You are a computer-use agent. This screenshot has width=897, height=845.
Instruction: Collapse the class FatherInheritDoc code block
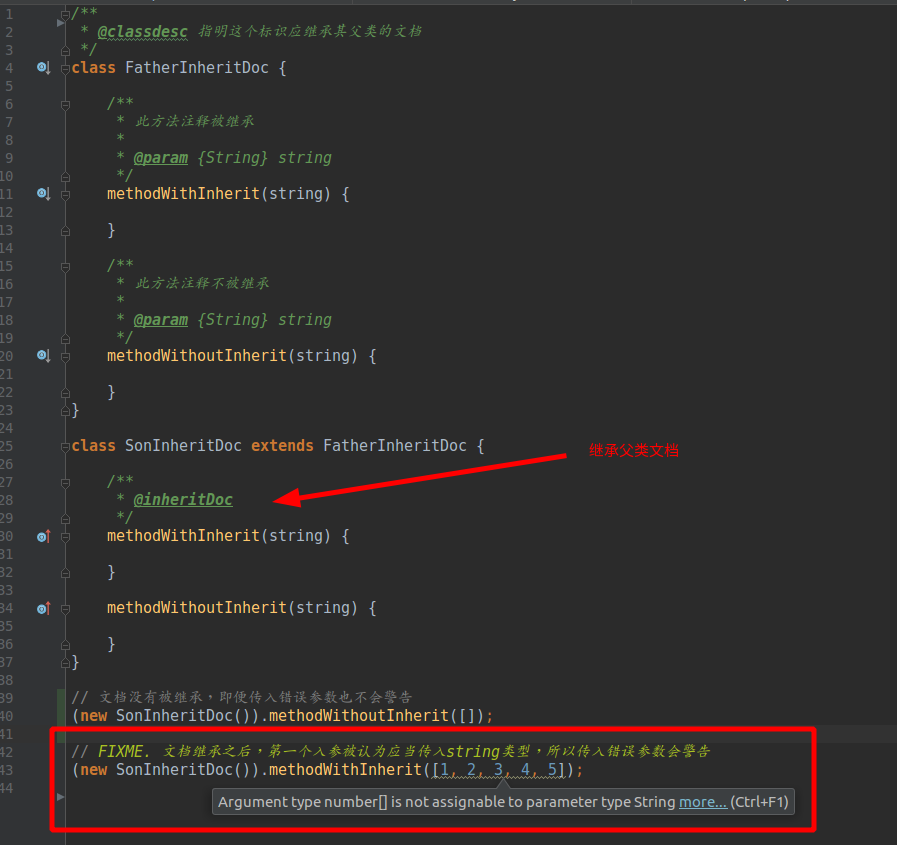(x=65, y=69)
